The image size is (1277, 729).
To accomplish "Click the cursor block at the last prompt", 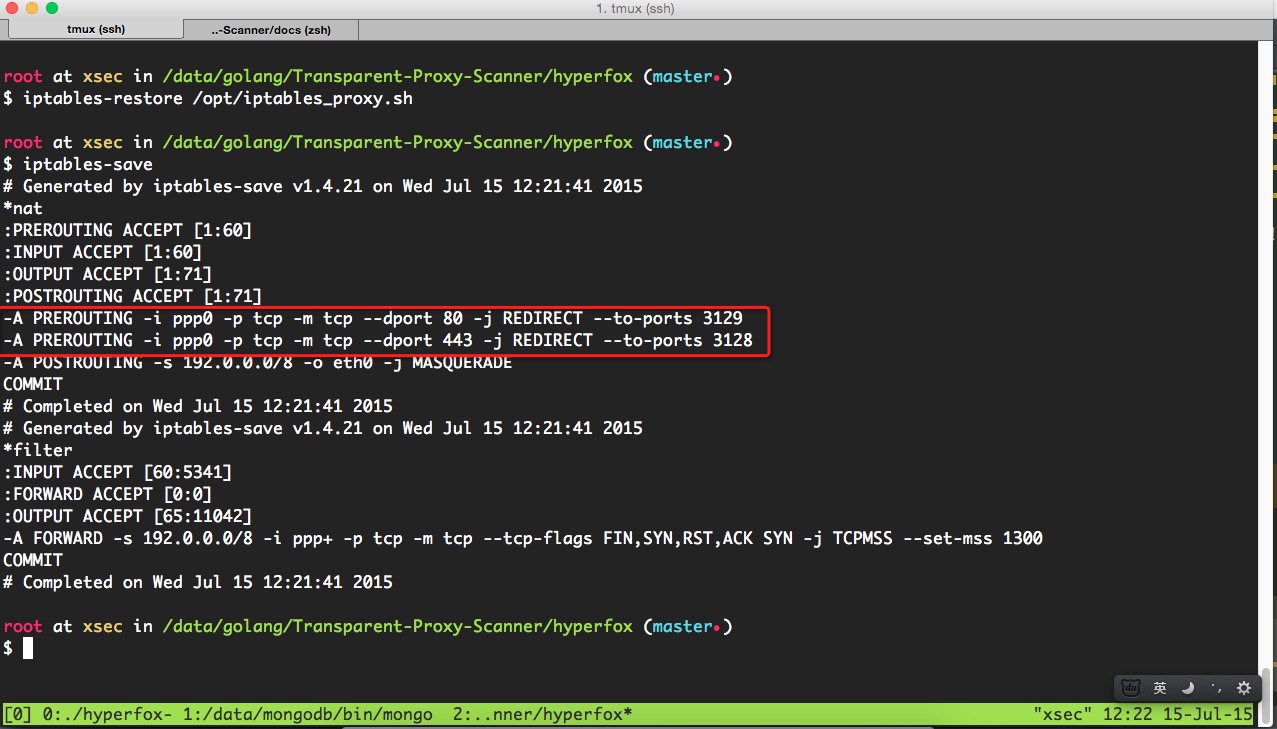I will pyautogui.click(x=28, y=648).
